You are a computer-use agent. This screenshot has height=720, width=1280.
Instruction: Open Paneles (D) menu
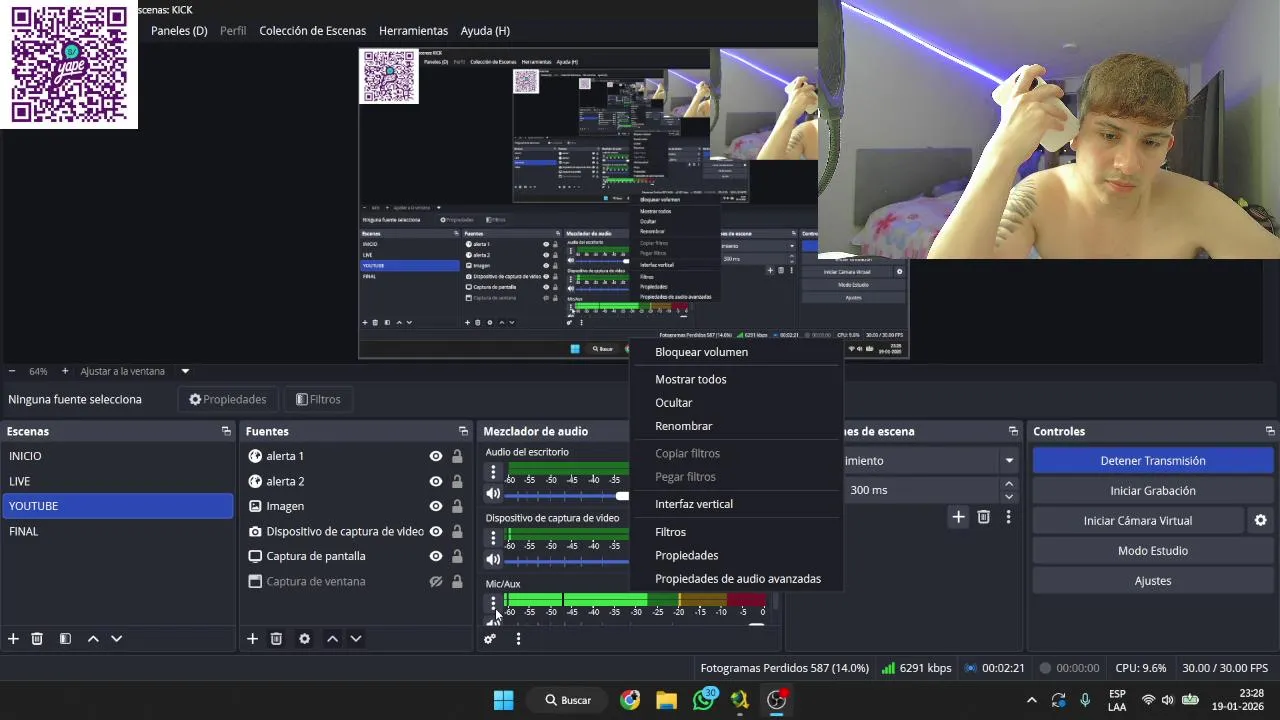click(x=179, y=31)
